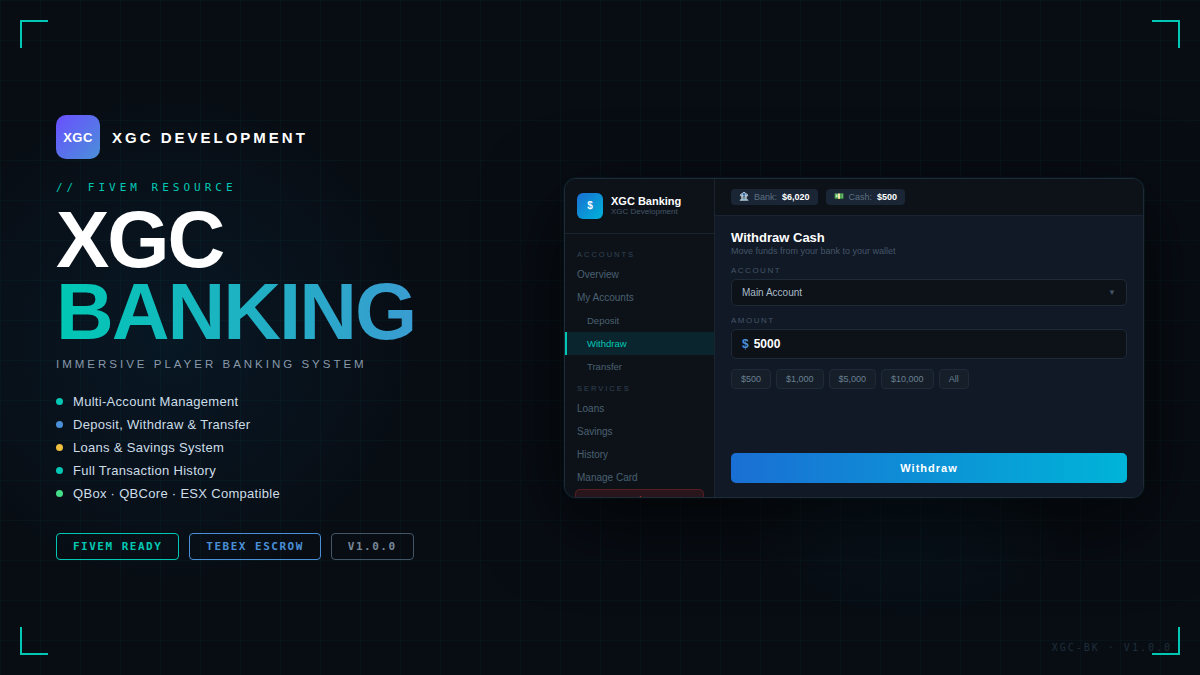The width and height of the screenshot is (1200, 675).
Task: Click the bank building icon in the header
Action: coord(744,197)
